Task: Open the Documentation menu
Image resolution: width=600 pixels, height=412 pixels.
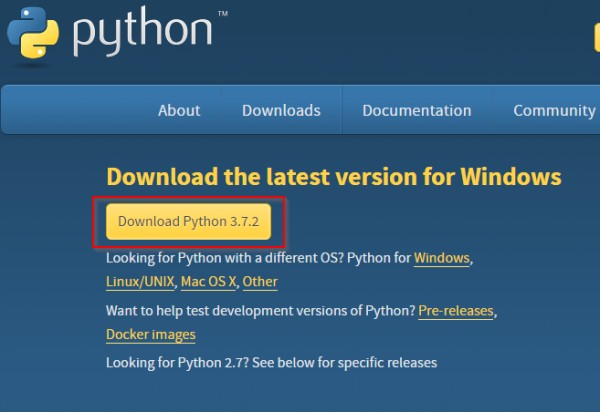Action: [x=417, y=111]
